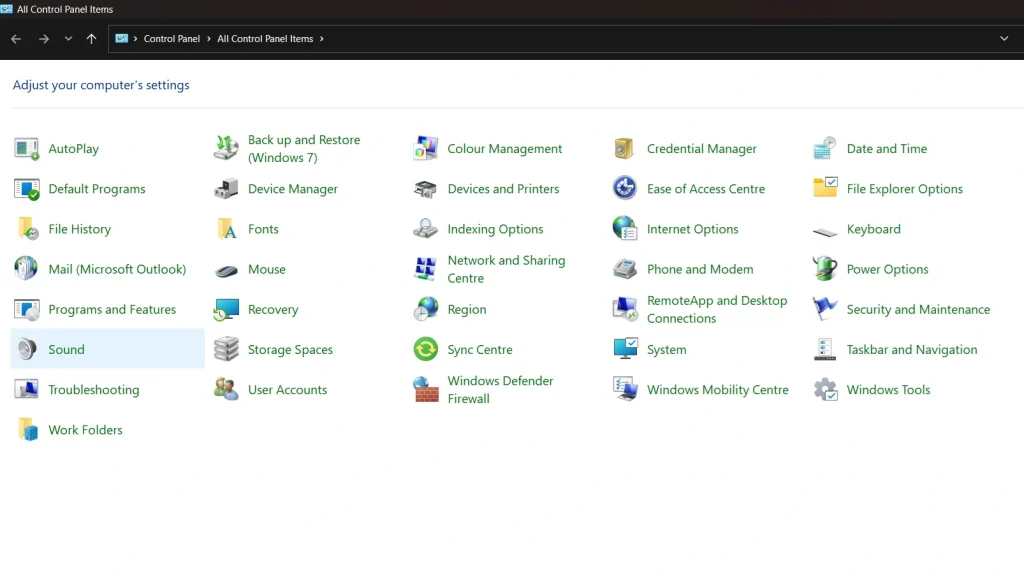Expand chevron after All Control Panel Items

coord(321,39)
